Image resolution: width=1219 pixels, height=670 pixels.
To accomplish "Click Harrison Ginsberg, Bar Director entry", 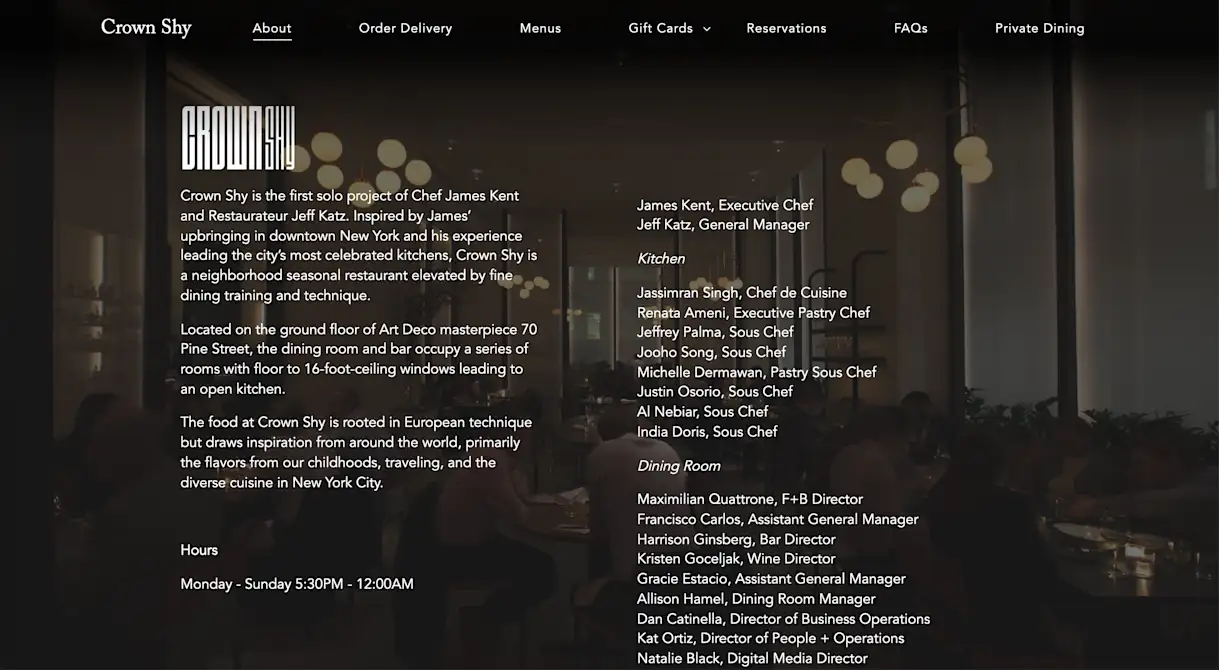I will [736, 539].
